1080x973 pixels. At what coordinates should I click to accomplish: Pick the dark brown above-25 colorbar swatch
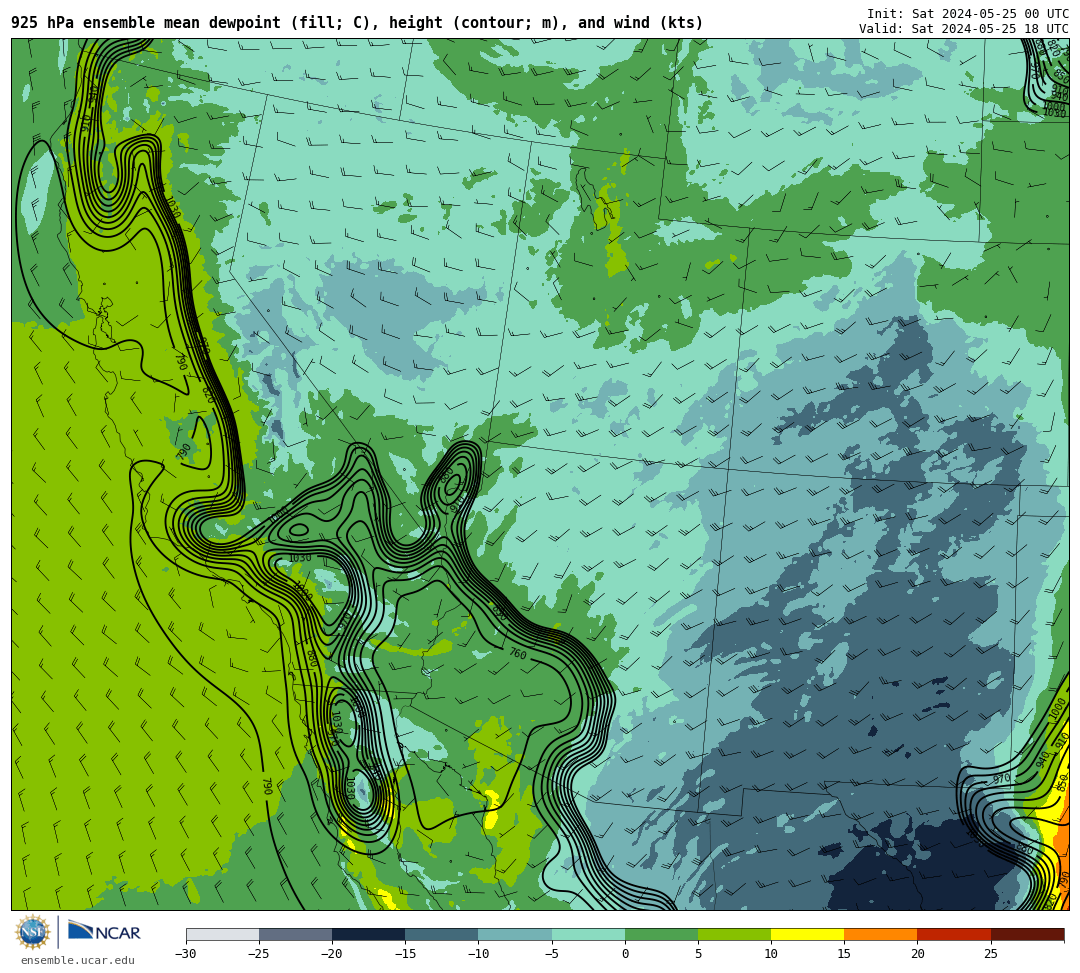(x=1028, y=934)
